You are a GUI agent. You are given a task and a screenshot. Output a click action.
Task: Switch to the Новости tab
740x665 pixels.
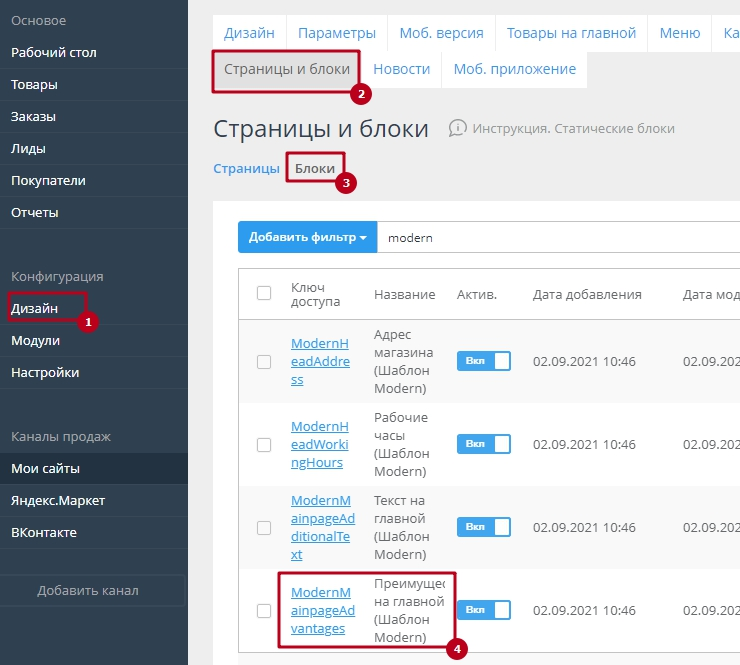[x=401, y=70]
